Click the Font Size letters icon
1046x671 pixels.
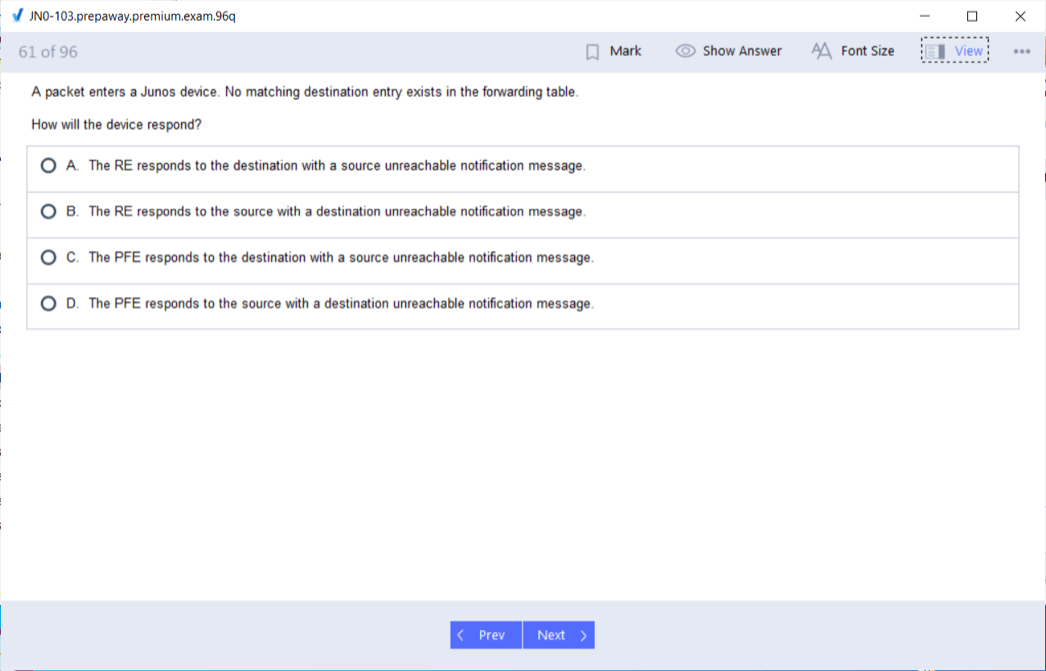click(821, 51)
